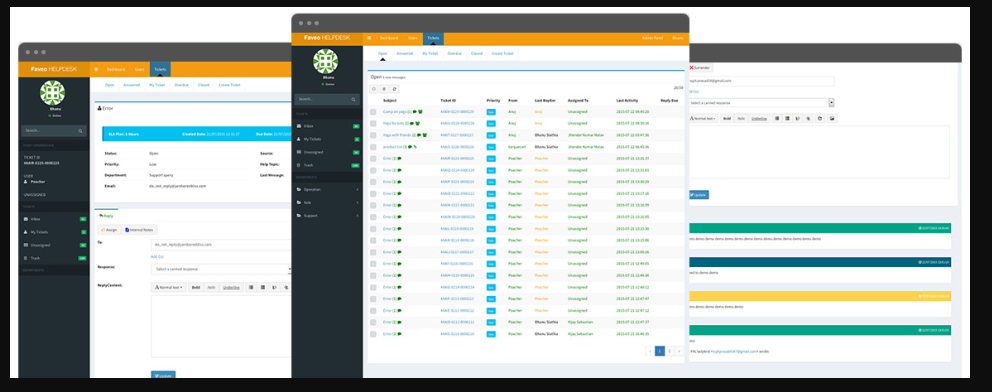Tick checkbox for ticket dated 2015-07-21 13:31:37
Screen dimensions: 992x392
pyautogui.click(x=373, y=159)
